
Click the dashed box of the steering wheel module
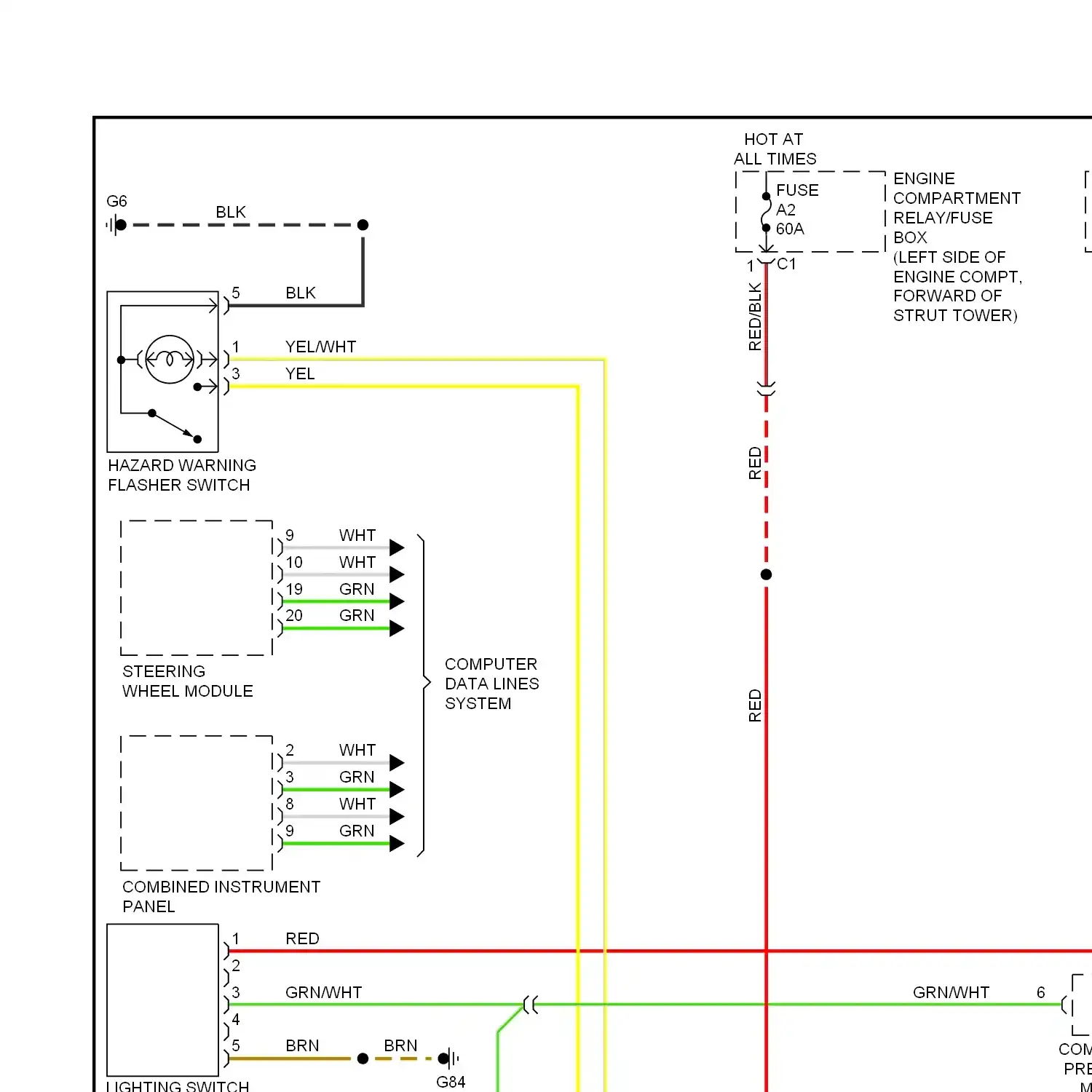tap(197, 588)
